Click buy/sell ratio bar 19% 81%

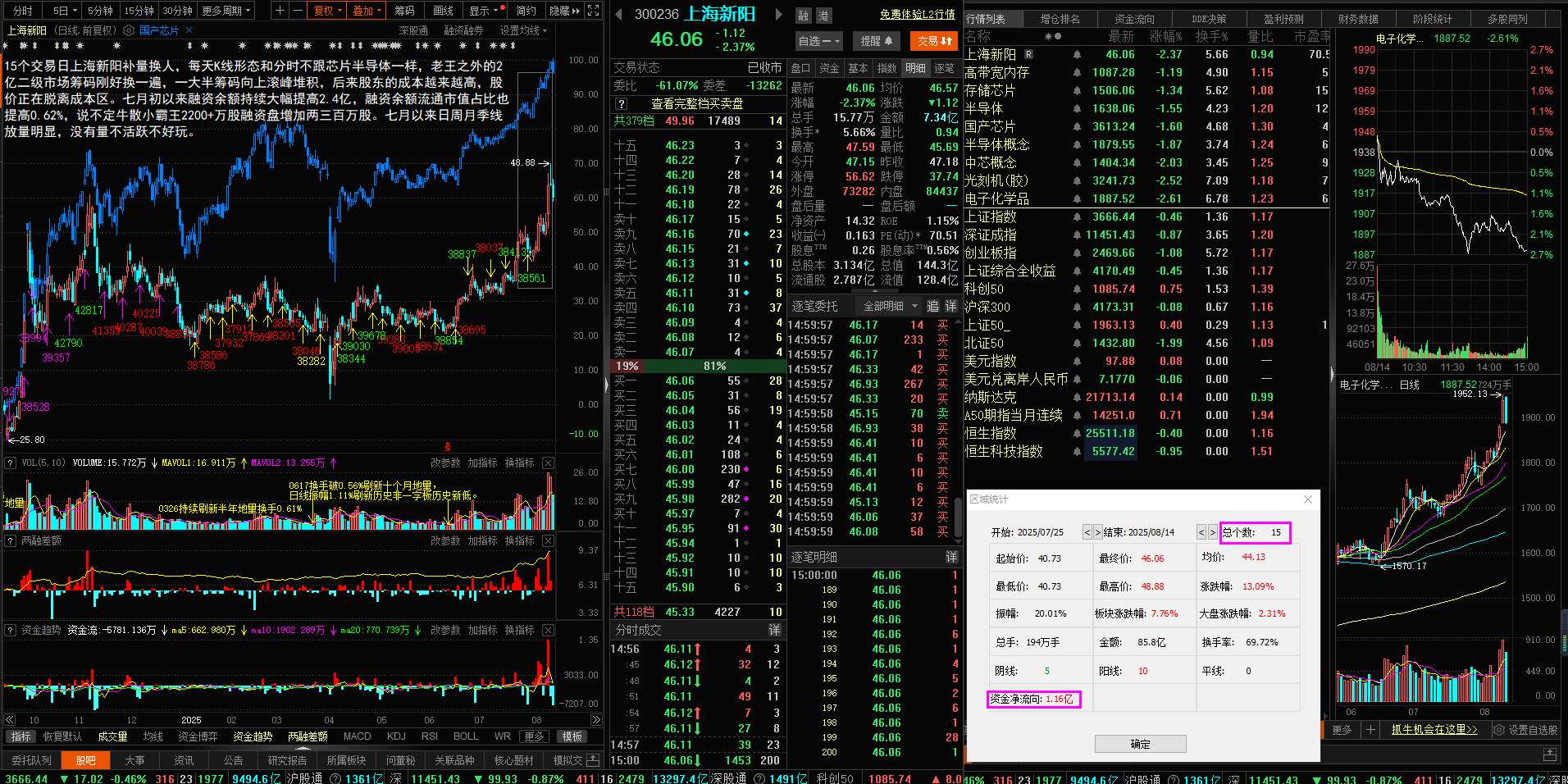tap(699, 366)
